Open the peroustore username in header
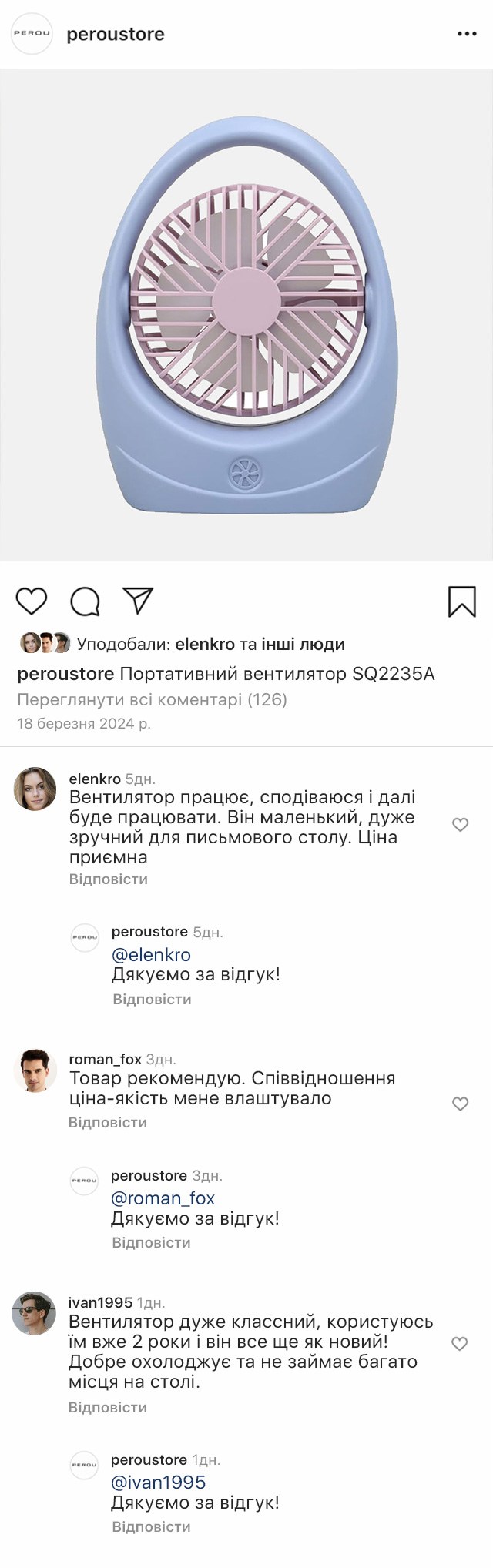The height and width of the screenshot is (1568, 493). click(x=116, y=35)
